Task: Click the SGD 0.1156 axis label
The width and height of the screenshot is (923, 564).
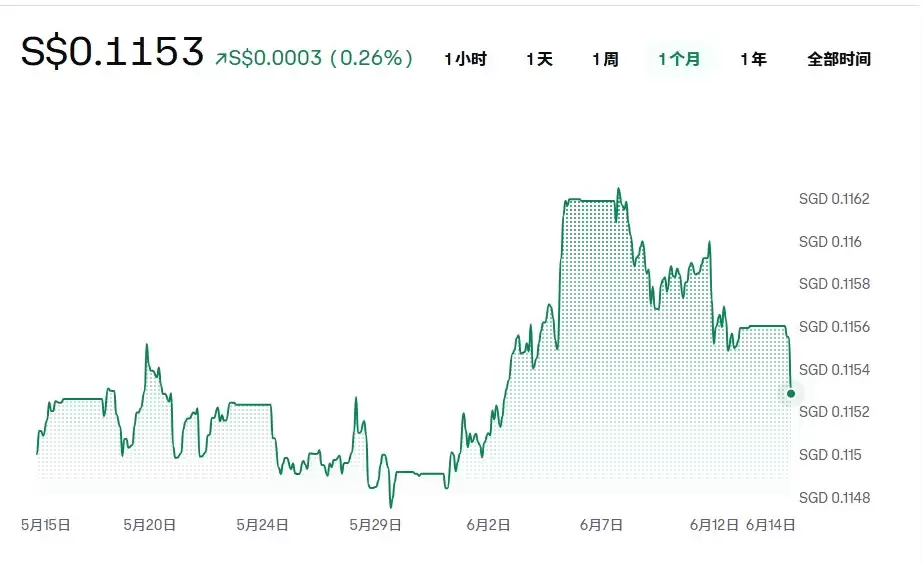Action: (x=834, y=327)
